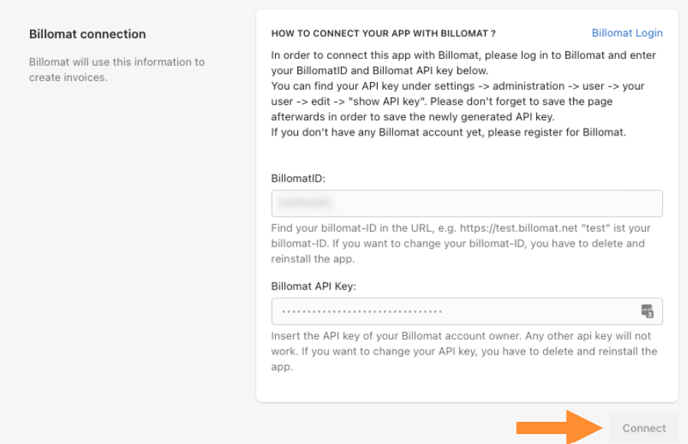Click the blurred BillomatID value
Screen dimensions: 688x444
(305, 203)
